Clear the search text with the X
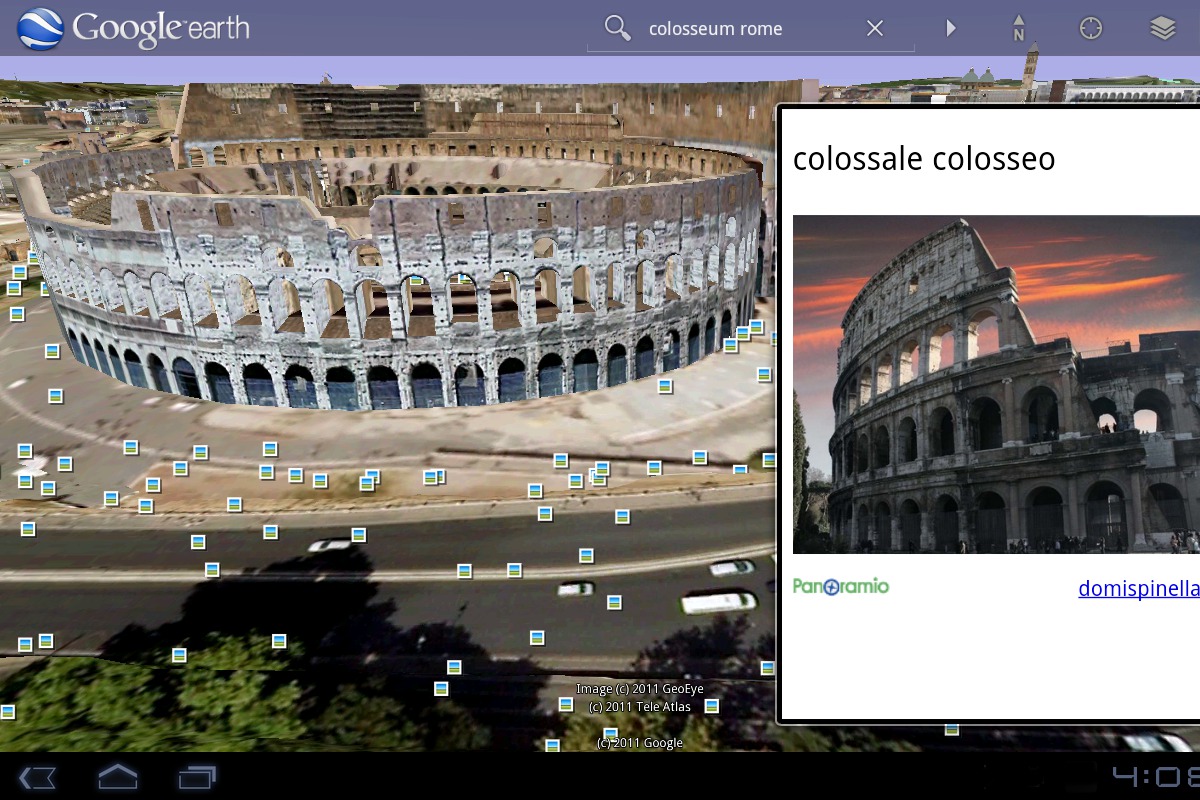 (875, 29)
